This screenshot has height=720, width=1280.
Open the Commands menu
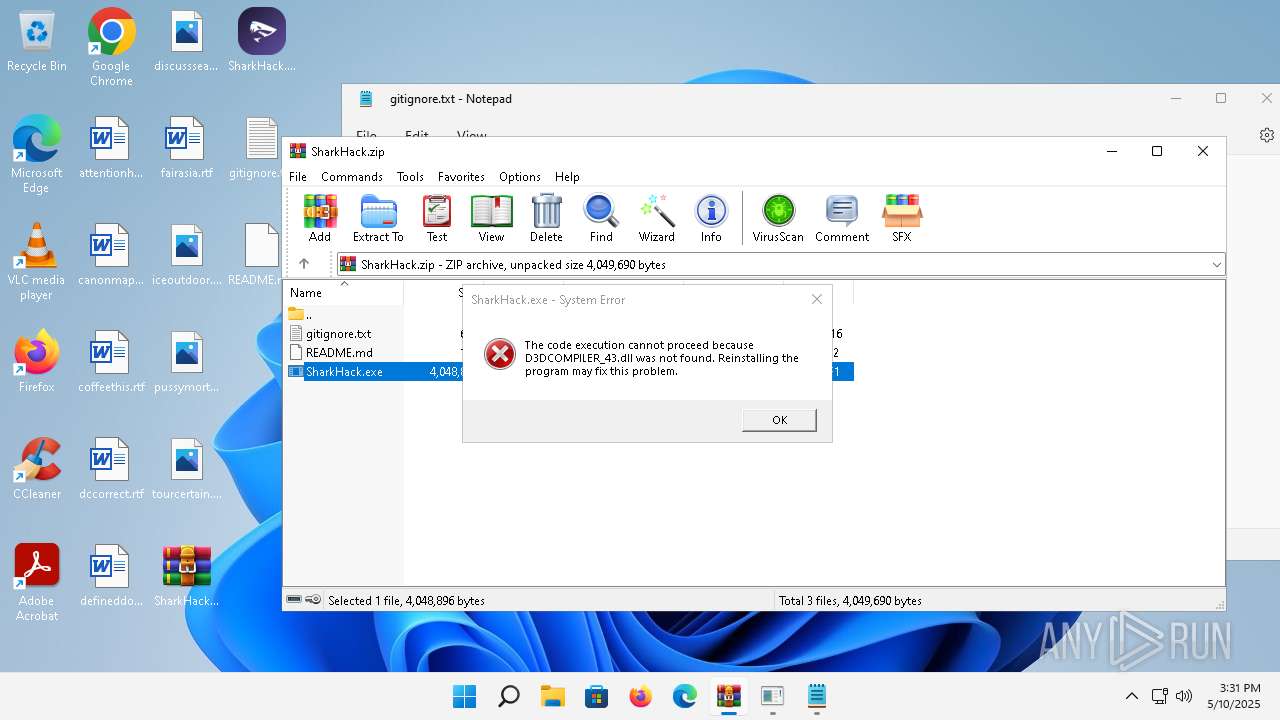point(352,176)
